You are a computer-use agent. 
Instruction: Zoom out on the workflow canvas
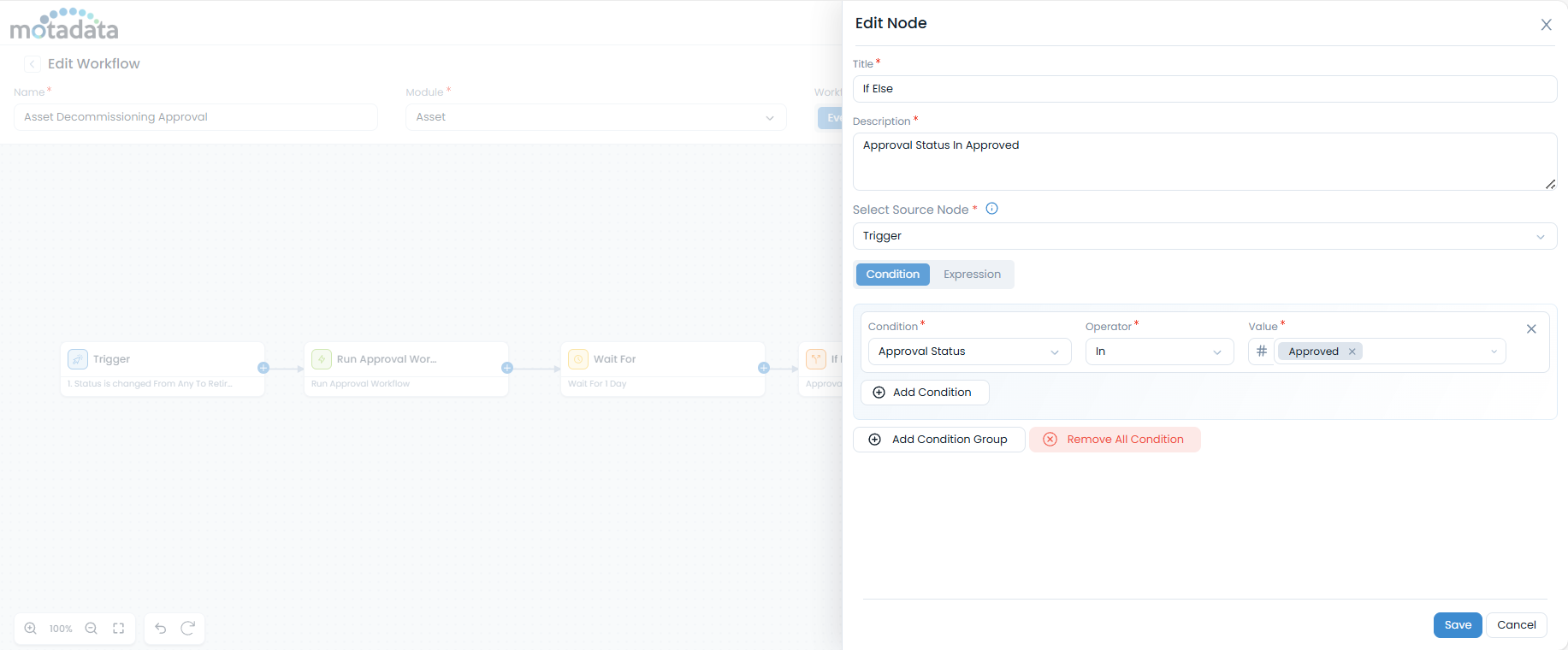tap(92, 629)
